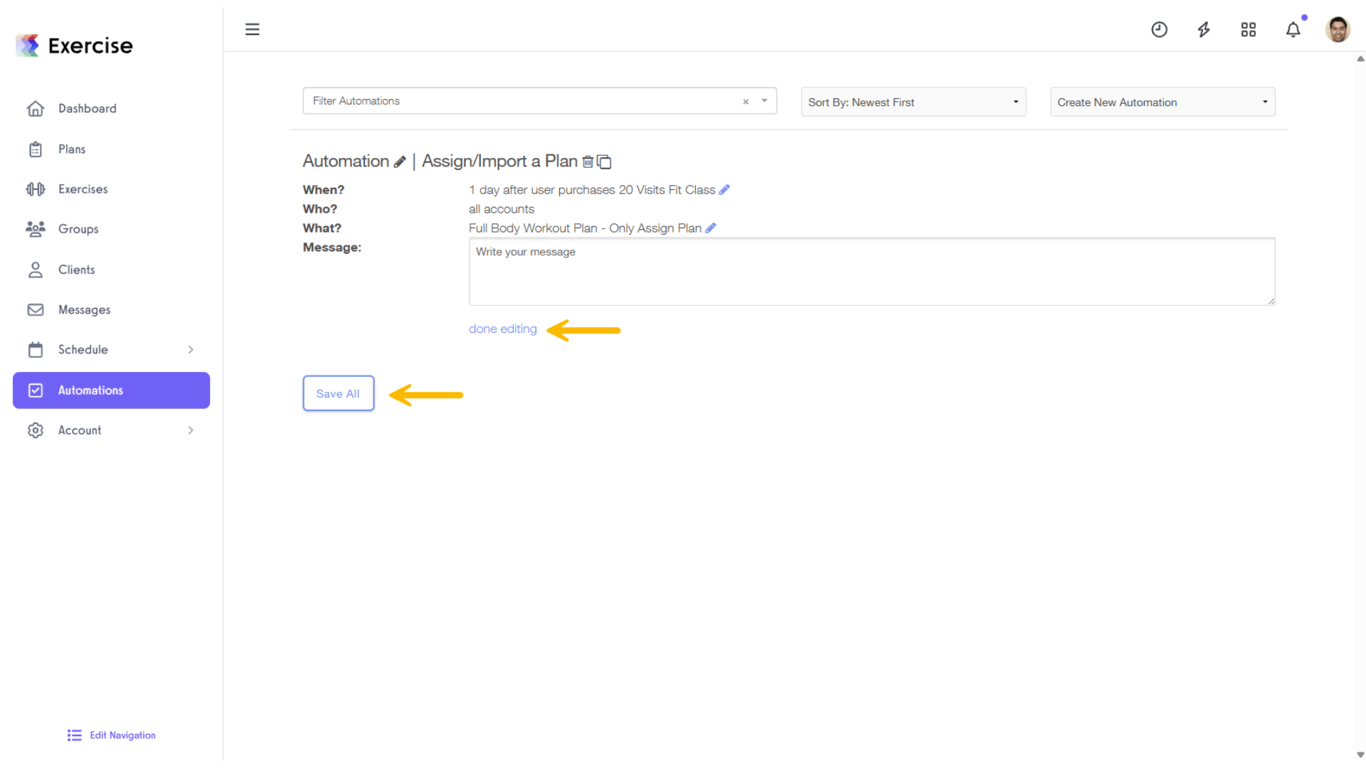Open the history clock icon in the top bar

[x=1159, y=29]
